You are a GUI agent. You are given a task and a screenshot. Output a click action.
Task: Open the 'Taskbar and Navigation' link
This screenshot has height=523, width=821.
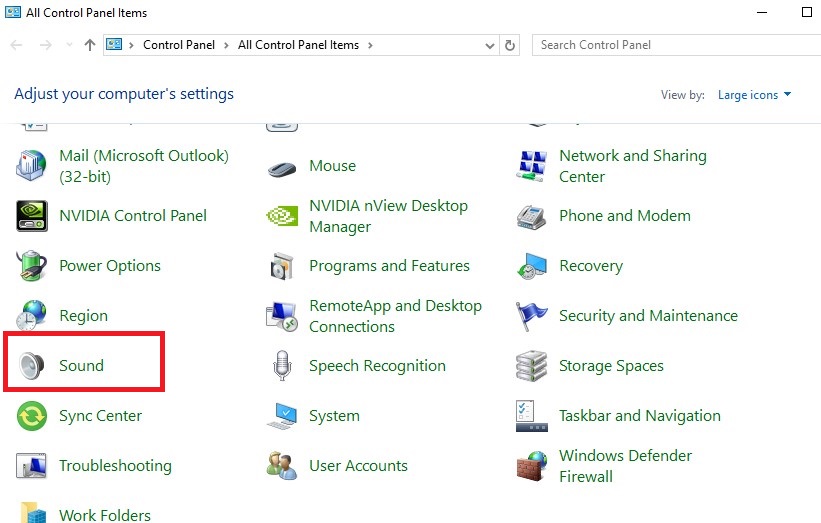639,416
